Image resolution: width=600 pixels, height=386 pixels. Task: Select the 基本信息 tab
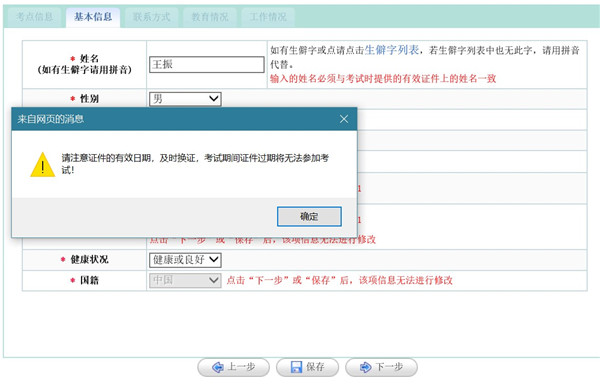click(93, 17)
